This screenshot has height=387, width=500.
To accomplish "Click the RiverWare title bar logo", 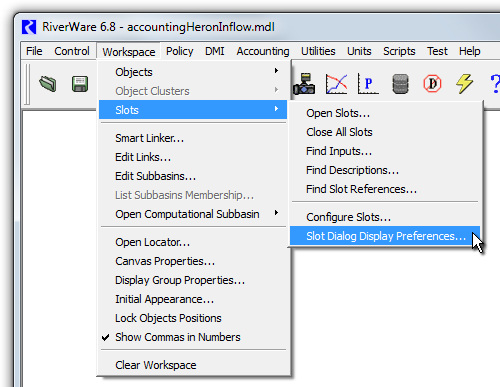I will (x=29, y=27).
